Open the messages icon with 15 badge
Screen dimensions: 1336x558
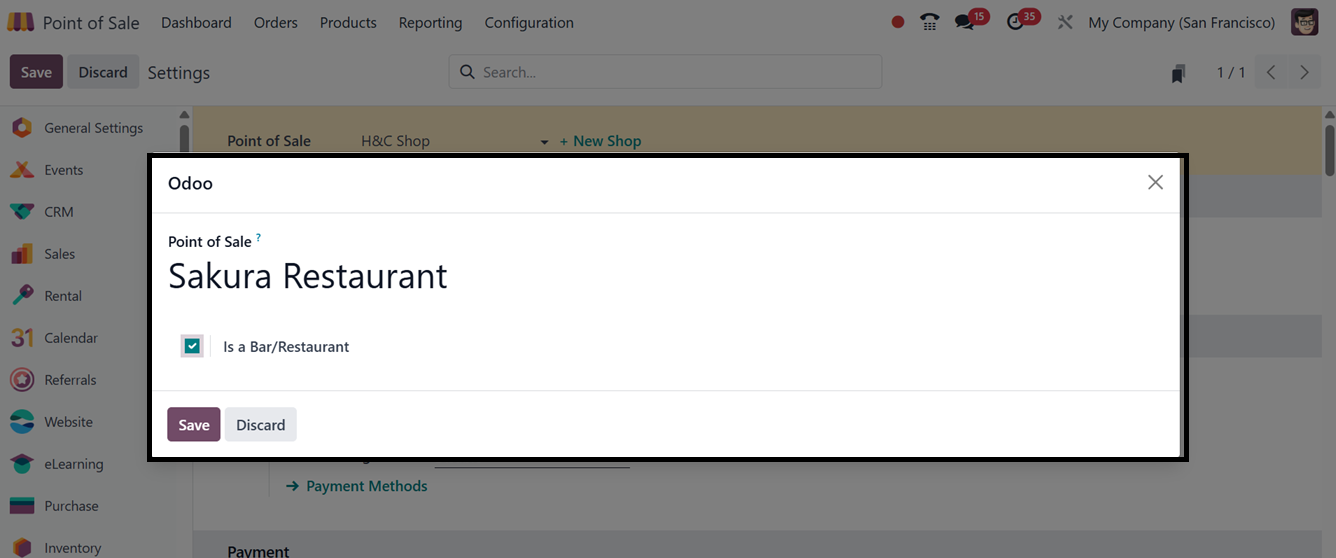[964, 22]
